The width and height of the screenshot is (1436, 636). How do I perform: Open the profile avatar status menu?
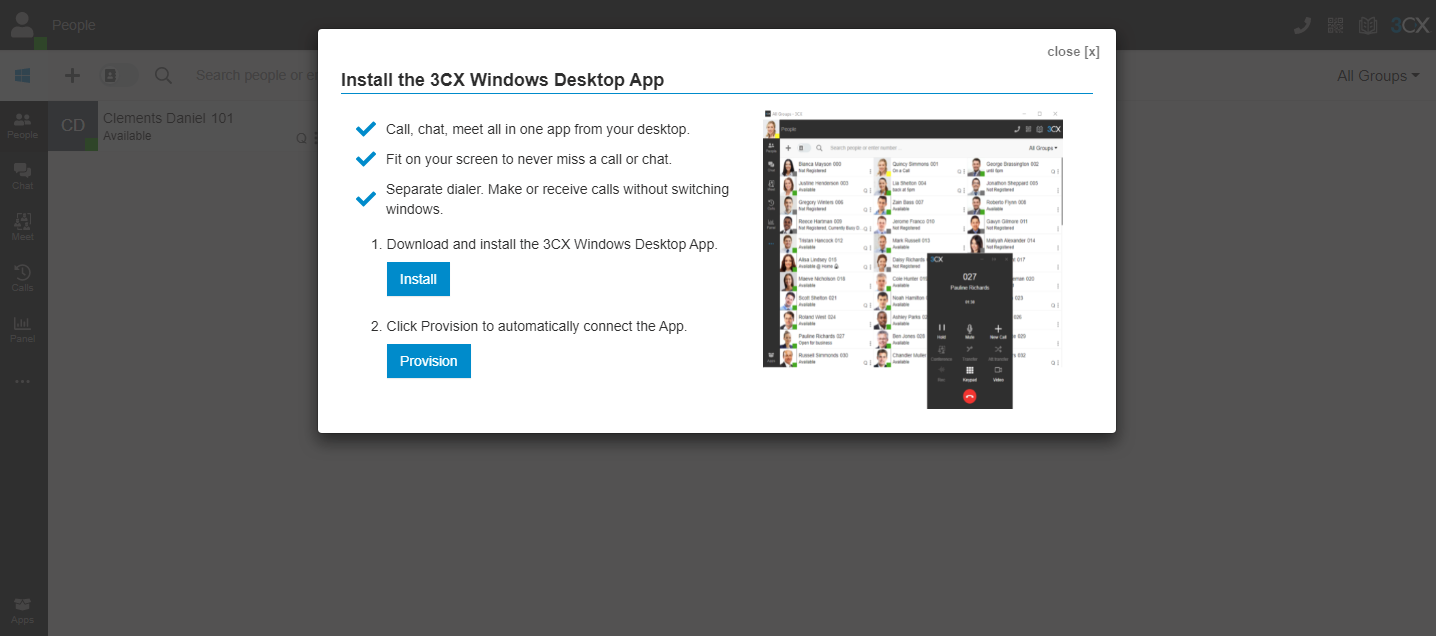coord(23,25)
